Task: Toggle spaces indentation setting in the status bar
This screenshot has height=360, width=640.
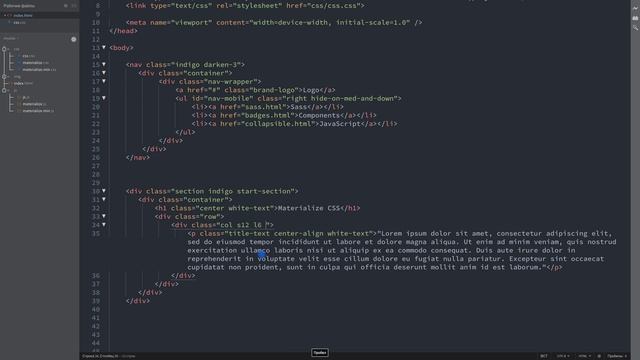Action: tap(617, 356)
